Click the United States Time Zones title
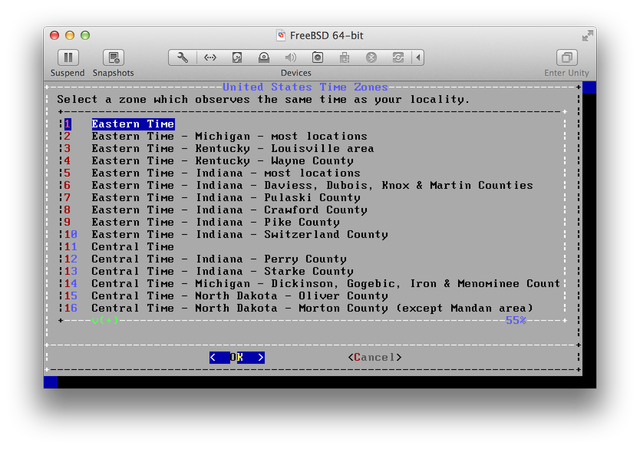The width and height of the screenshot is (640, 449). click(305, 87)
